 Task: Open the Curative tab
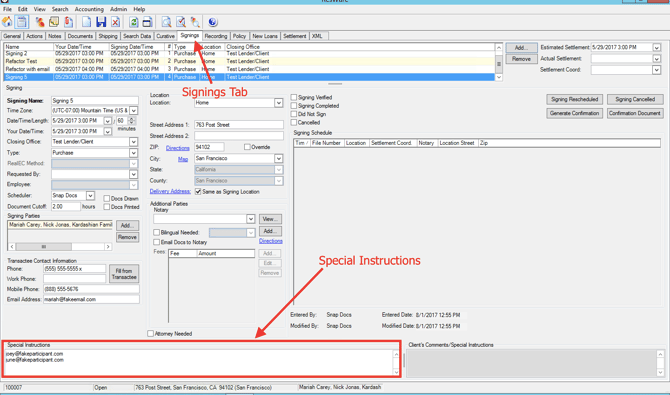[165, 36]
